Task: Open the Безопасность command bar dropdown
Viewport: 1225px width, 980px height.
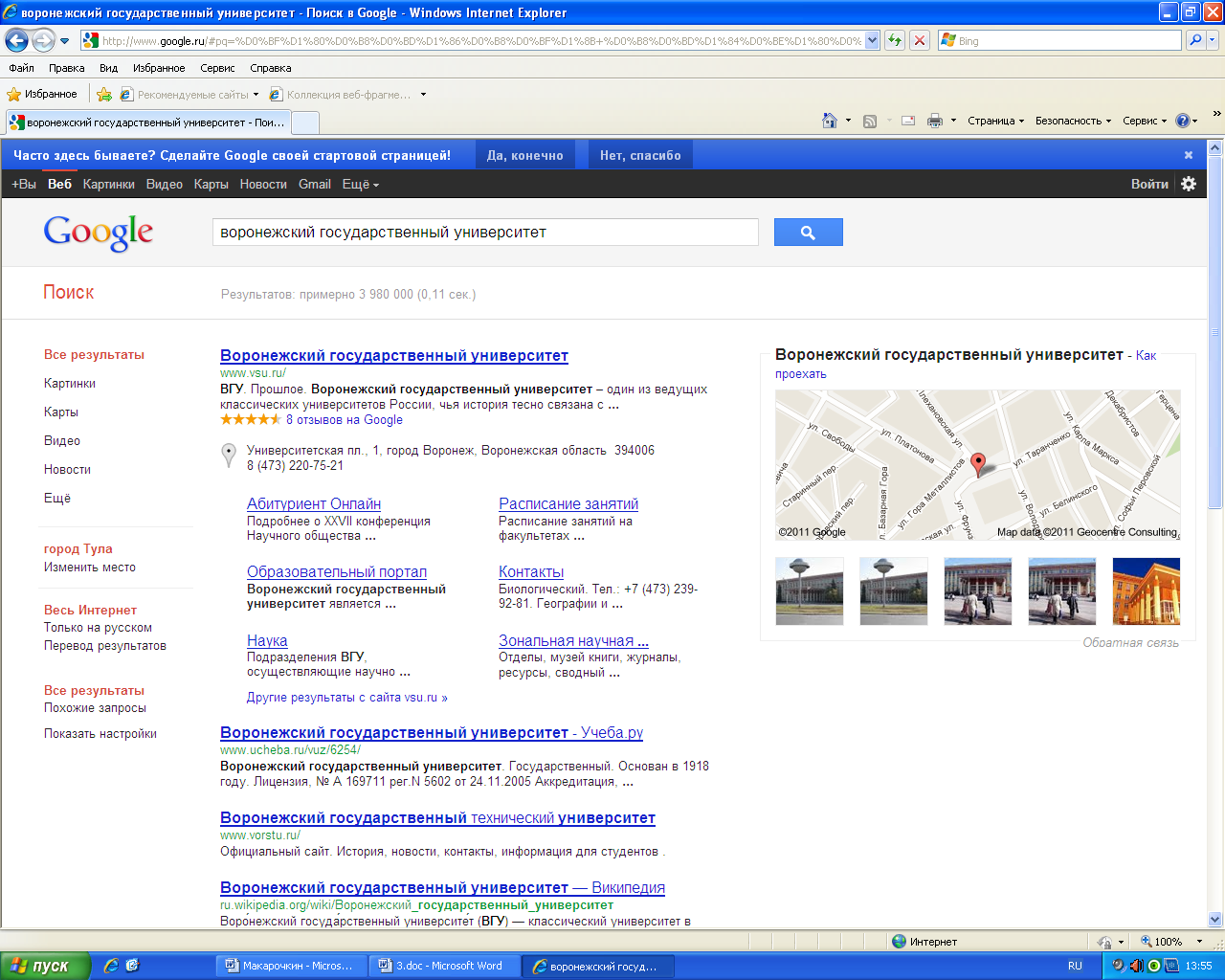Action: coord(1073,121)
